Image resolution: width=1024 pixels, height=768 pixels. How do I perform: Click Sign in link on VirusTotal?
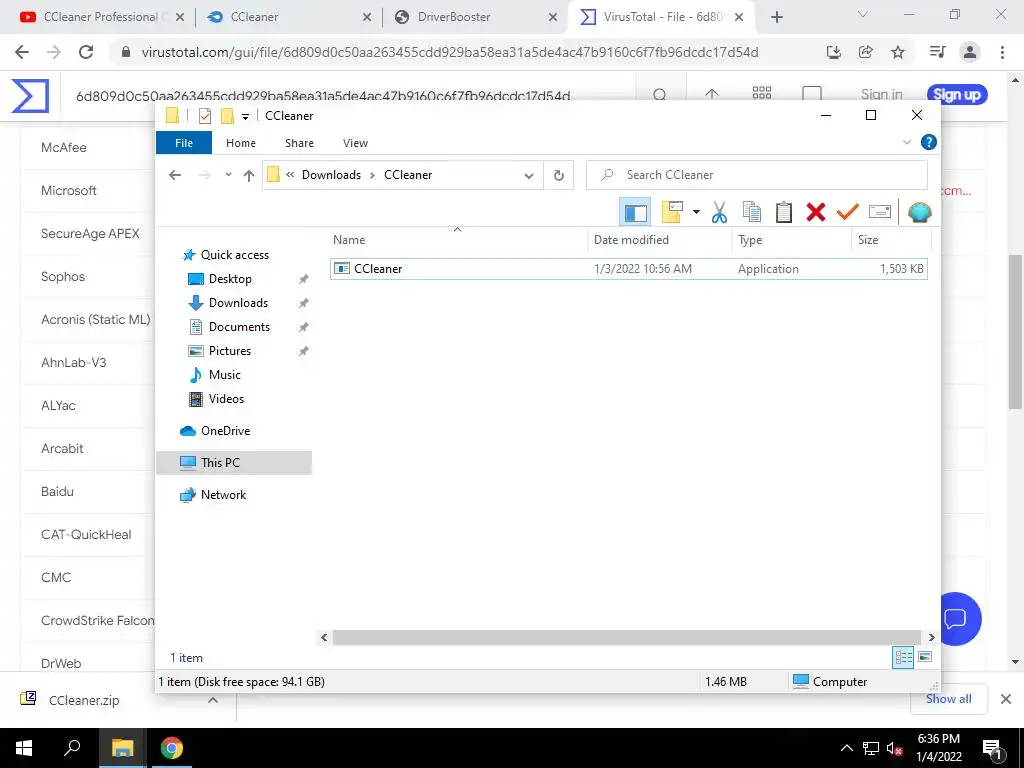click(x=881, y=95)
